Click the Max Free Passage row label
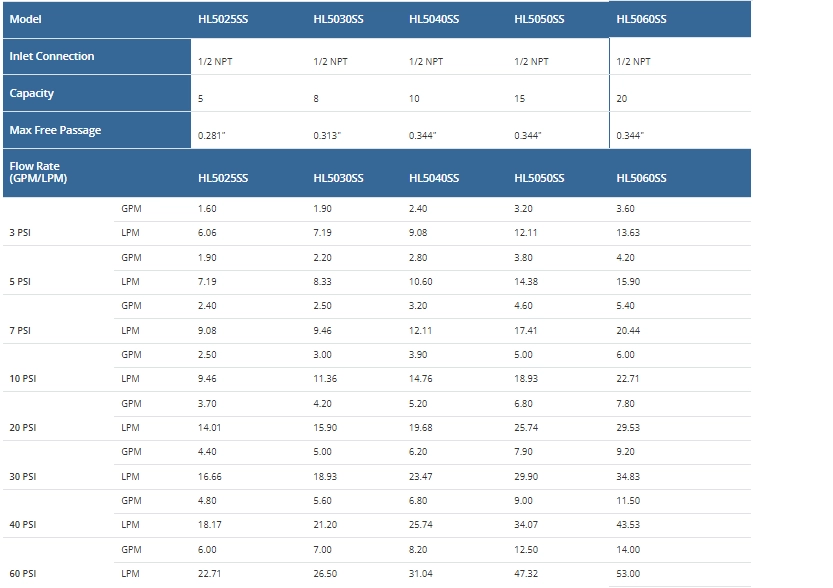The width and height of the screenshot is (833, 588). (55, 130)
